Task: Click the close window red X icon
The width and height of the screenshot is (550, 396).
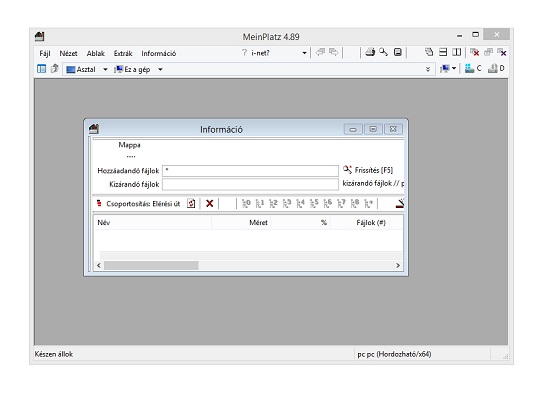Action: [x=475, y=53]
